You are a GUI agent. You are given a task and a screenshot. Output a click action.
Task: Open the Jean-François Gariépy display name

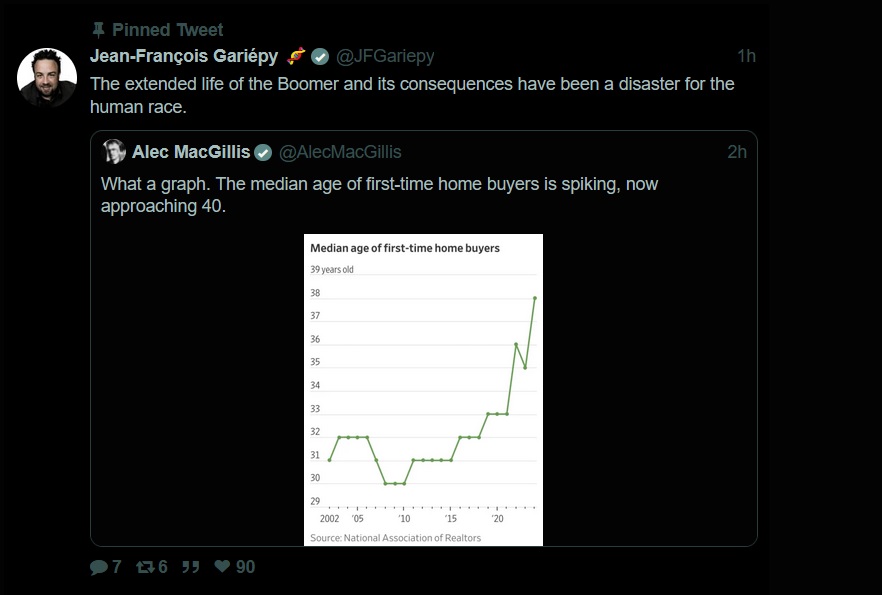pyautogui.click(x=184, y=56)
